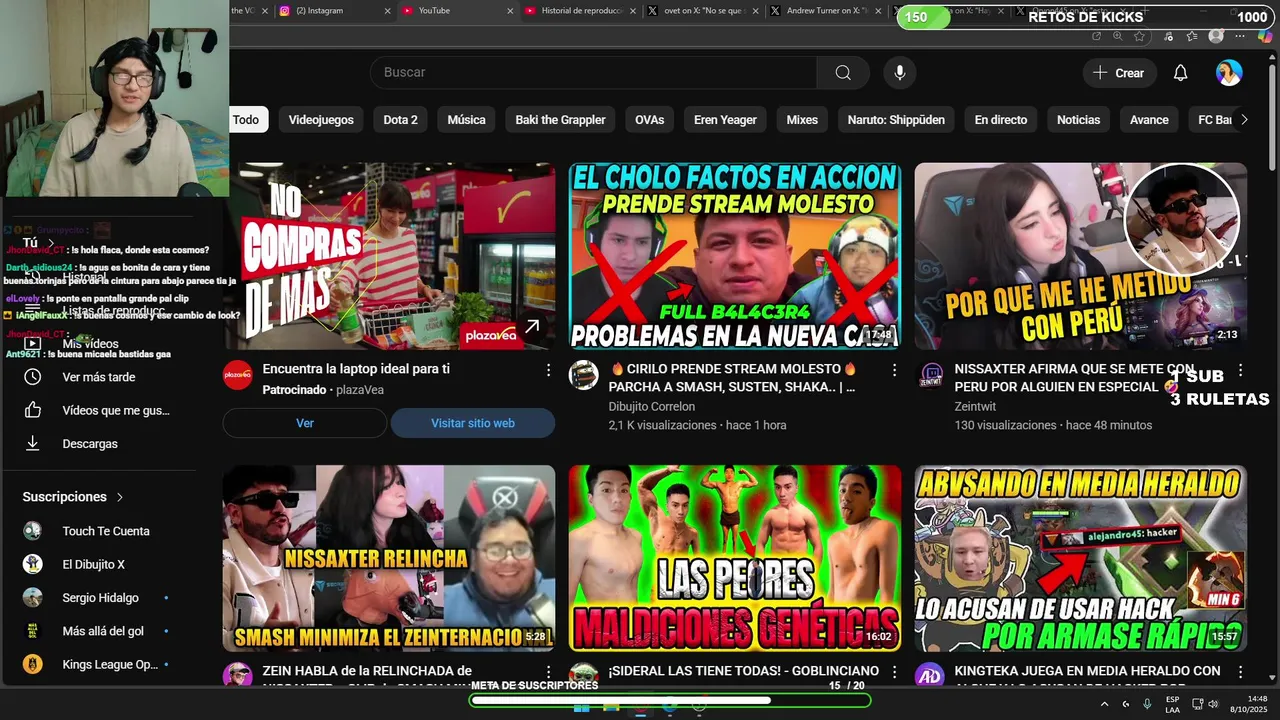Switch to the Instagram browser tab

334,11
